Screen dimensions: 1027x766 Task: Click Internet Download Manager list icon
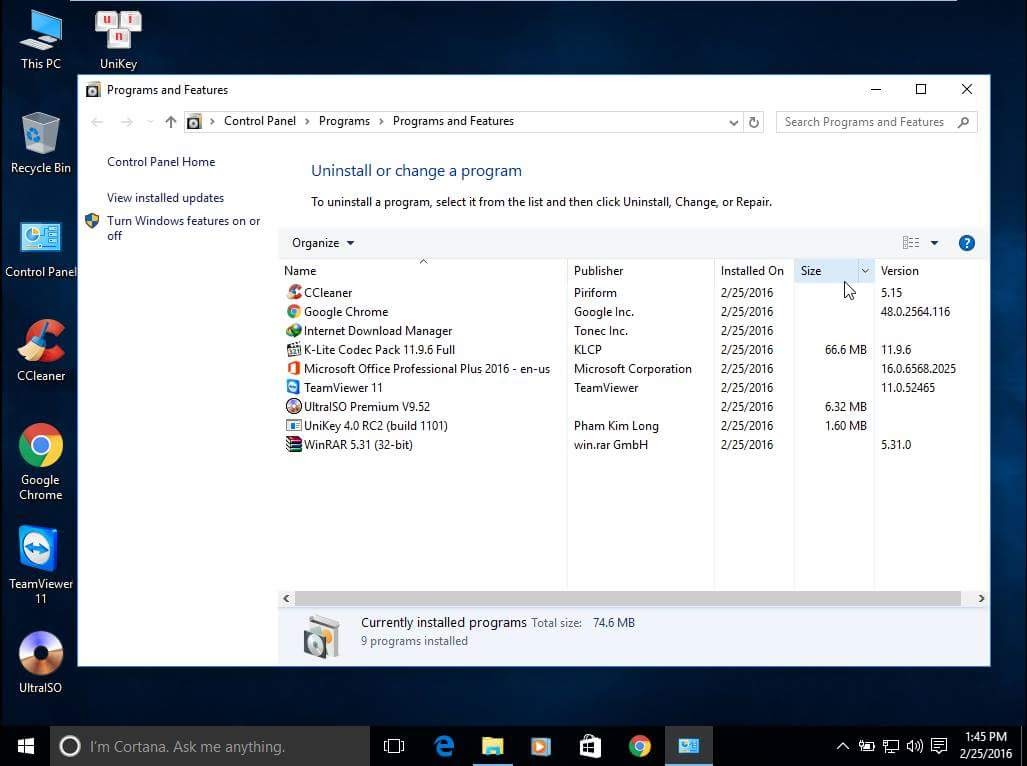294,330
